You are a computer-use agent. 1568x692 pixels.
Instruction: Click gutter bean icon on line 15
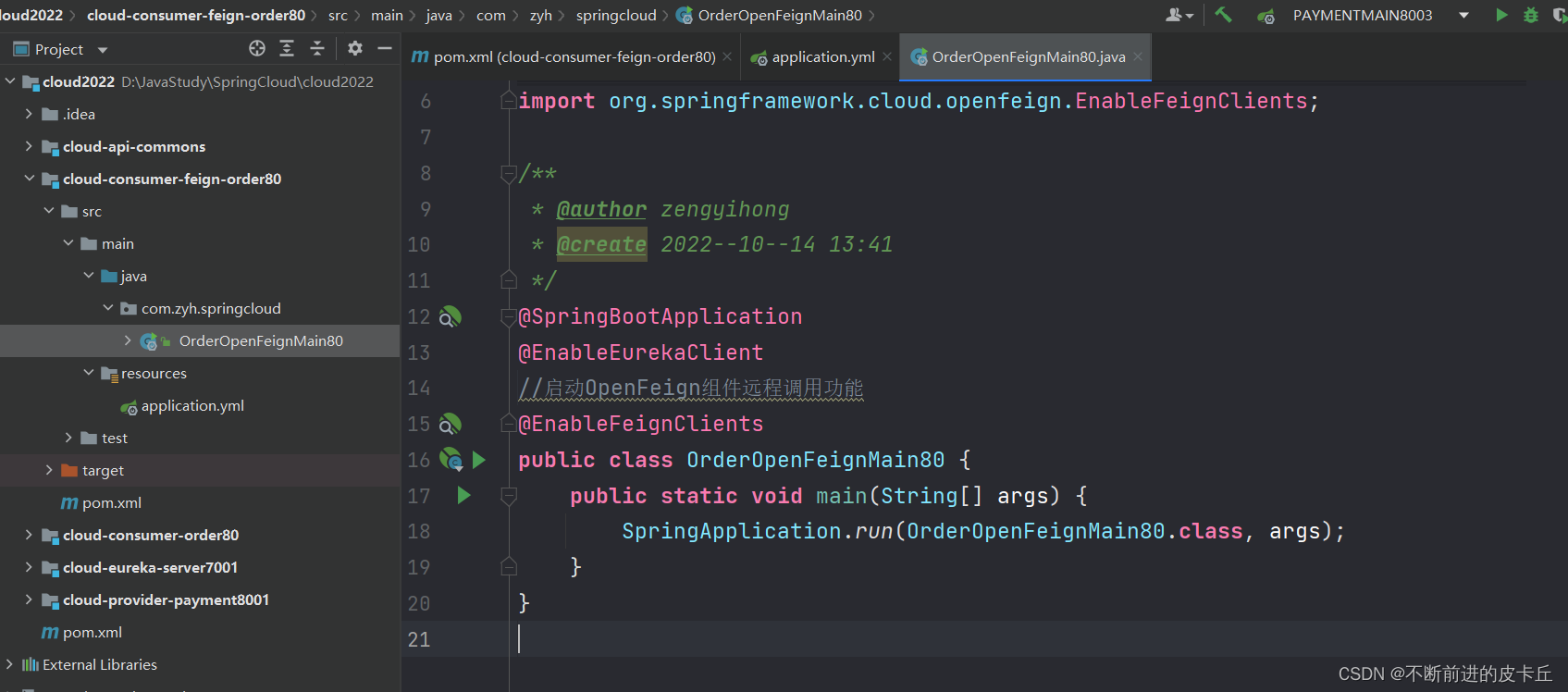tap(450, 425)
